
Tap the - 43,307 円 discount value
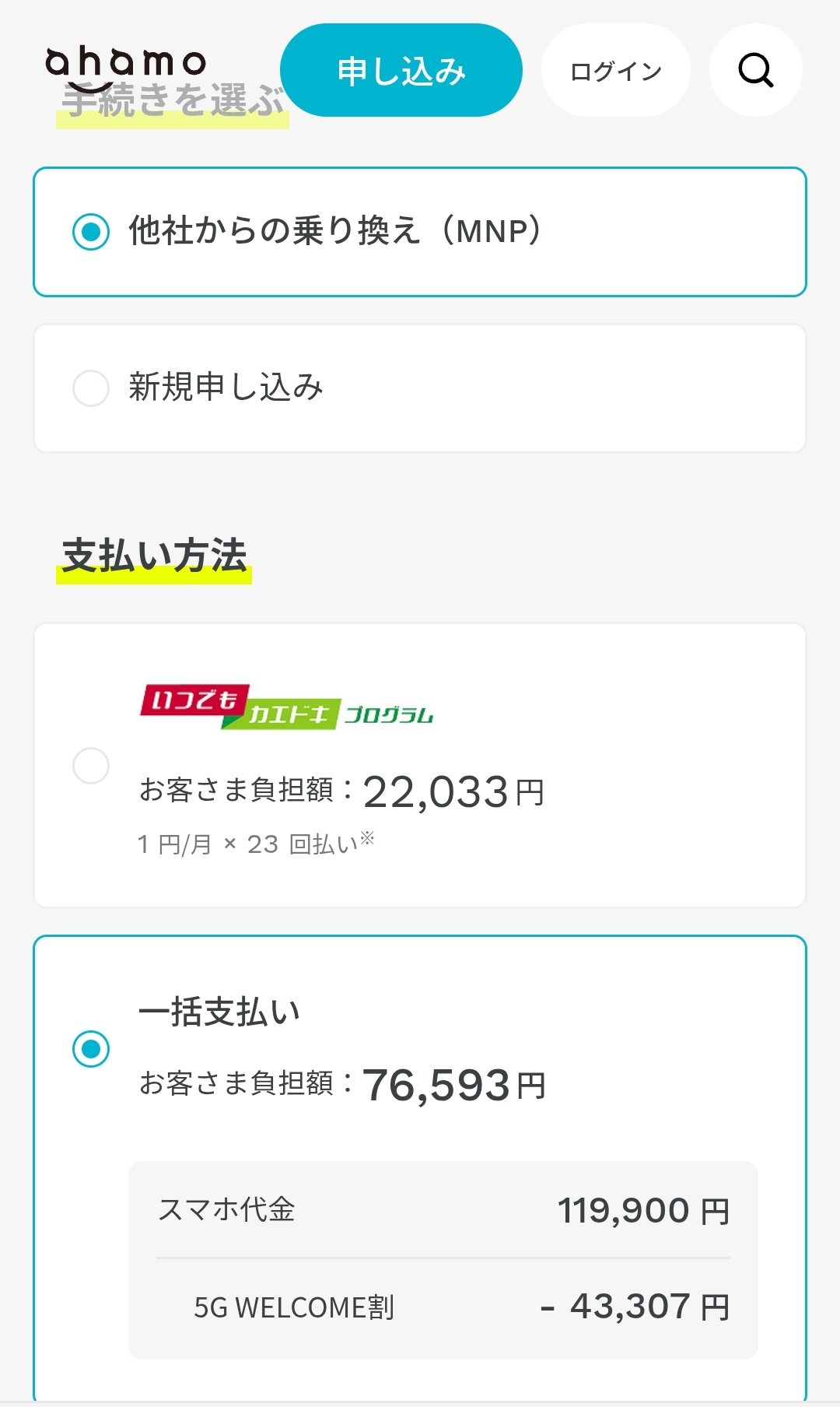tap(635, 1307)
